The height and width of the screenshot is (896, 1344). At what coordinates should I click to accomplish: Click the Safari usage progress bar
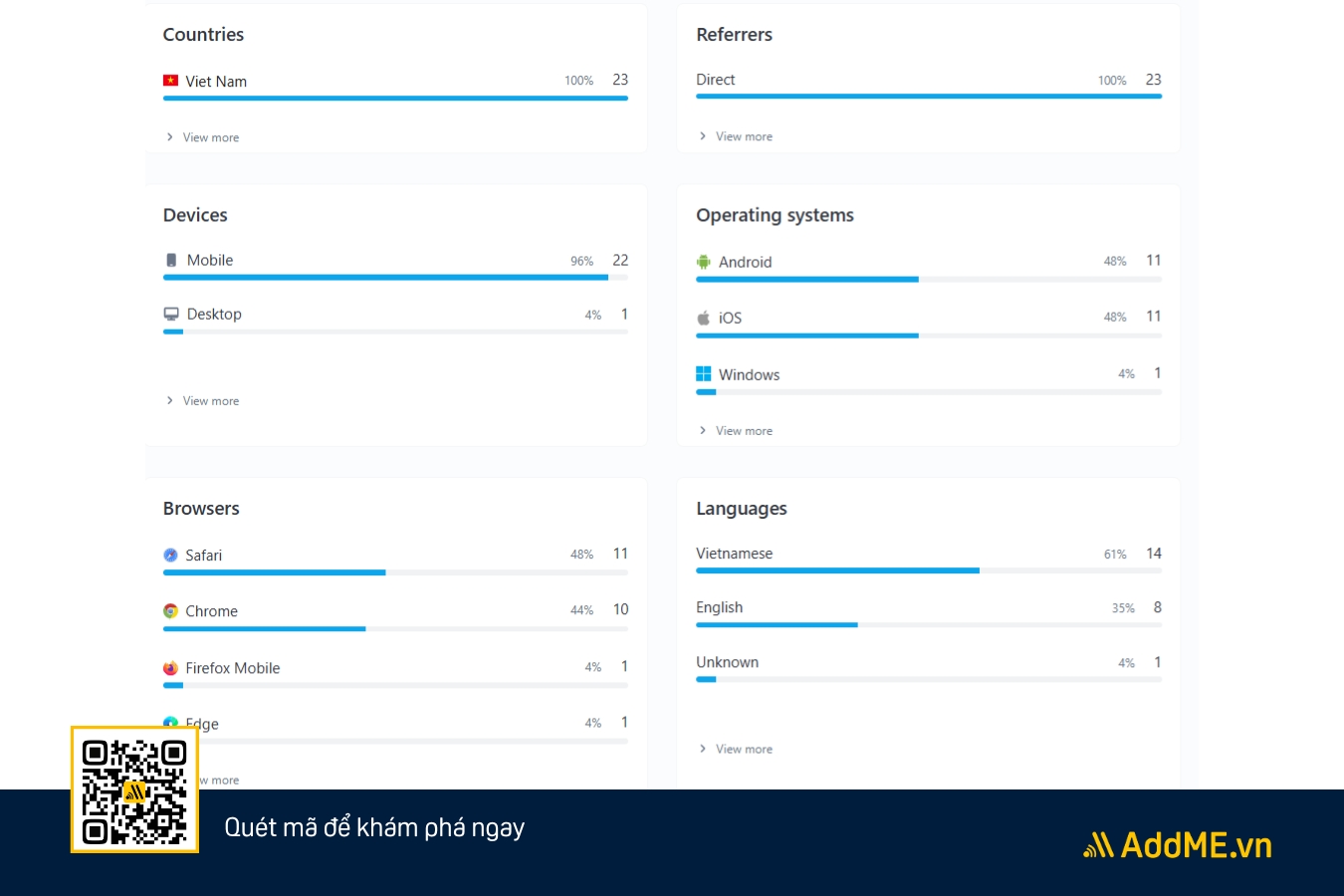click(395, 572)
